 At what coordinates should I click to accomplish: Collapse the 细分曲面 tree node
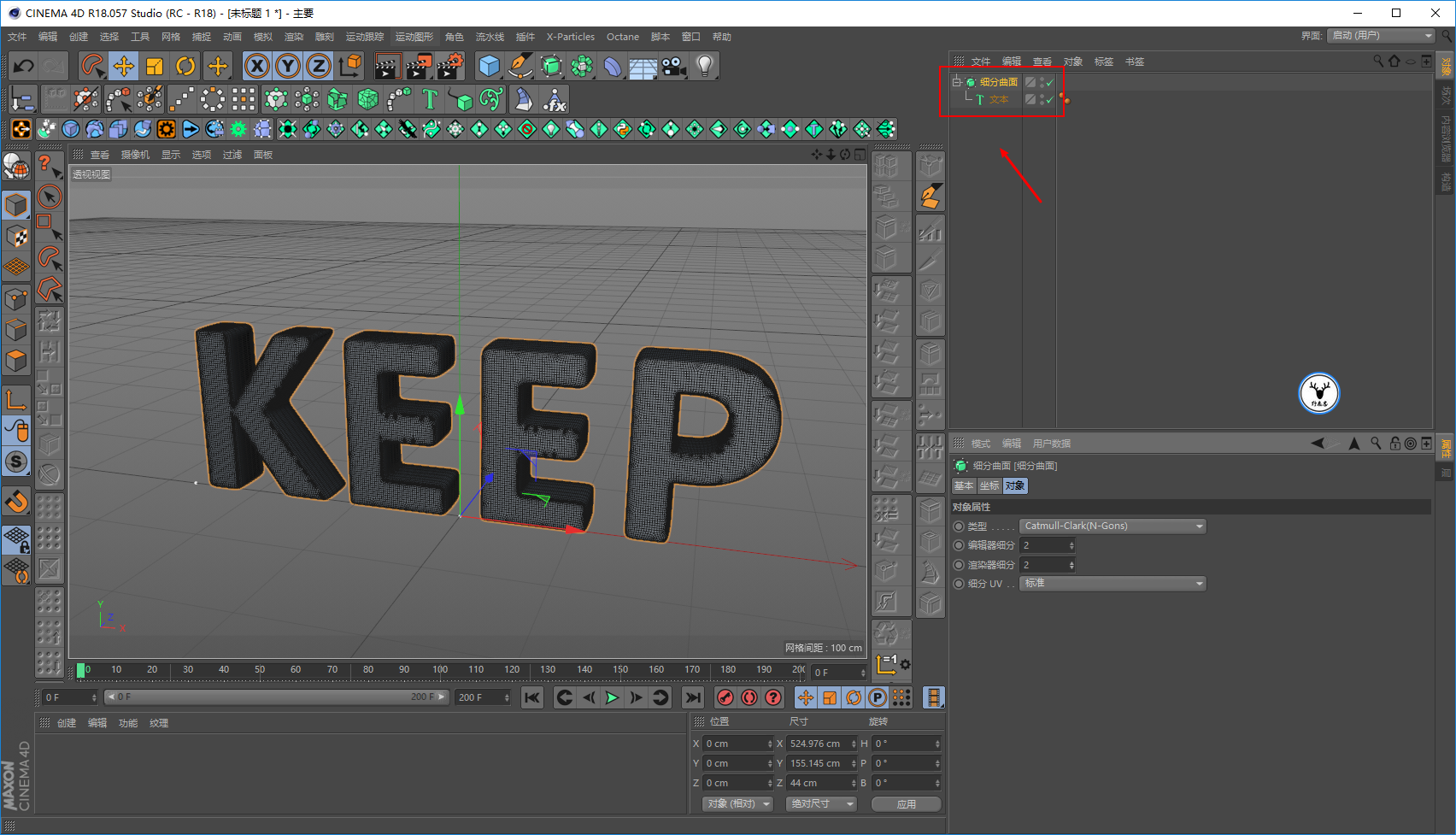tap(956, 82)
